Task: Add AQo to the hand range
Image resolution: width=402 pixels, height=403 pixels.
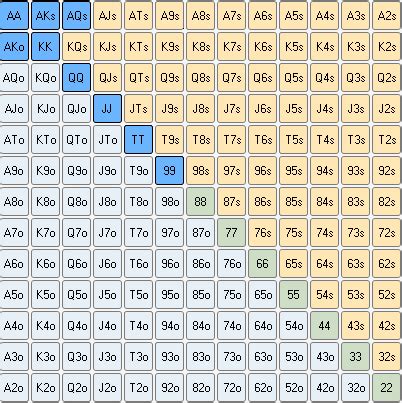Action: coord(14,77)
